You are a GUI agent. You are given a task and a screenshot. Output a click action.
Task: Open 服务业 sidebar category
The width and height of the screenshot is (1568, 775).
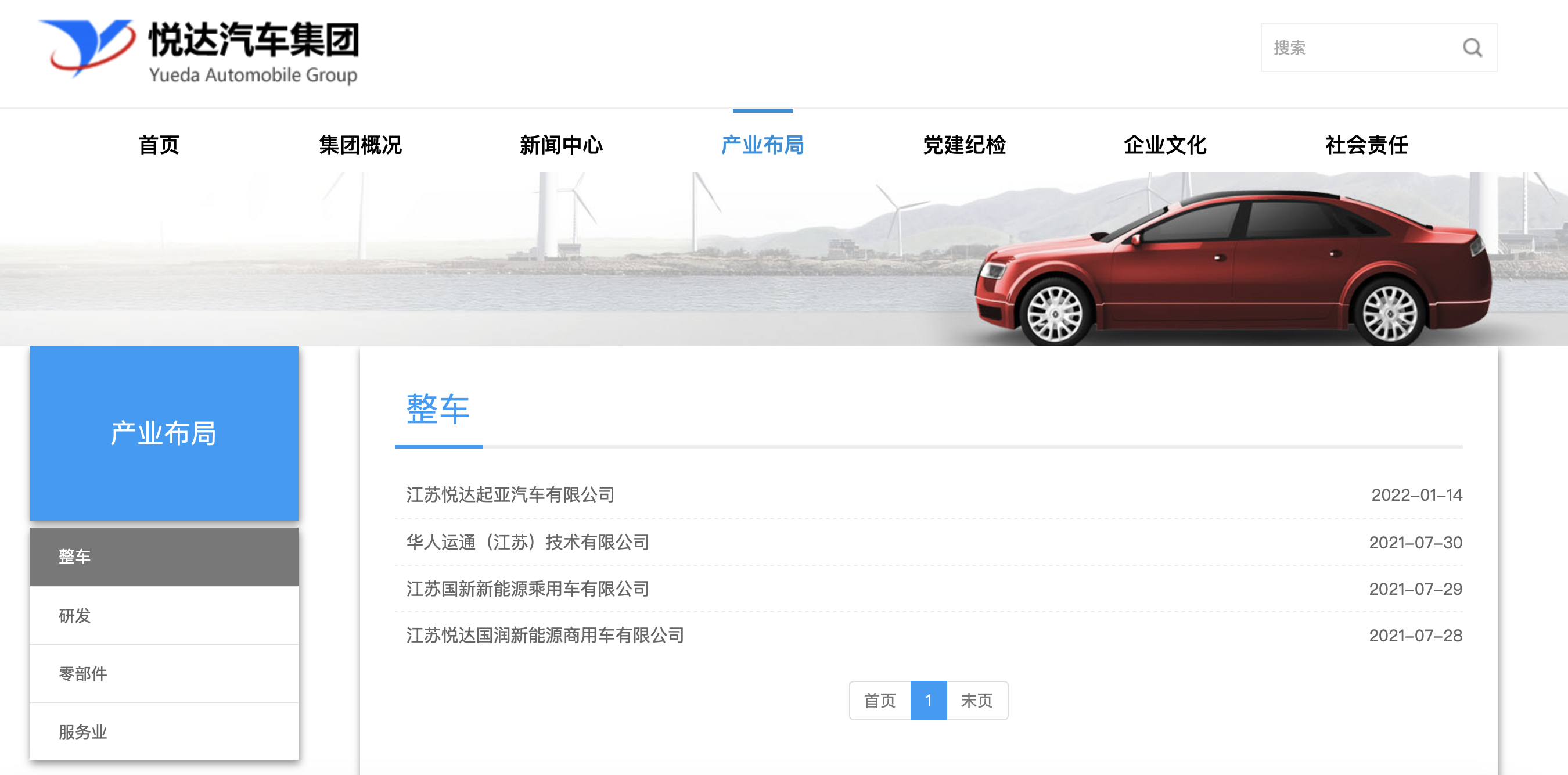pyautogui.click(x=83, y=732)
